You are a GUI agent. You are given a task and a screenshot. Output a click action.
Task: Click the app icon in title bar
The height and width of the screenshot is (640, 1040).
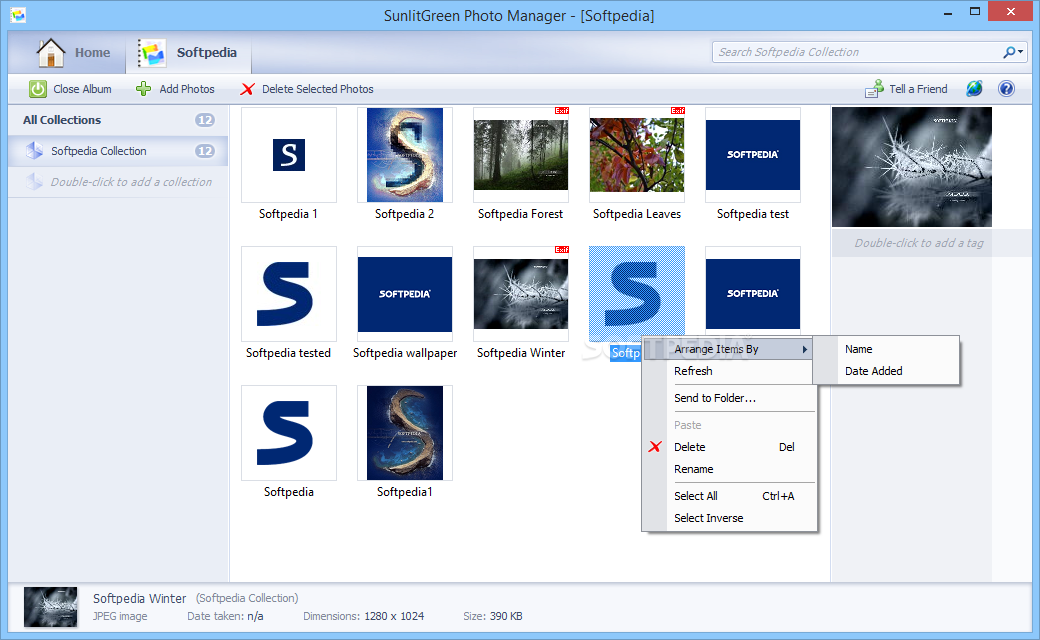click(18, 15)
